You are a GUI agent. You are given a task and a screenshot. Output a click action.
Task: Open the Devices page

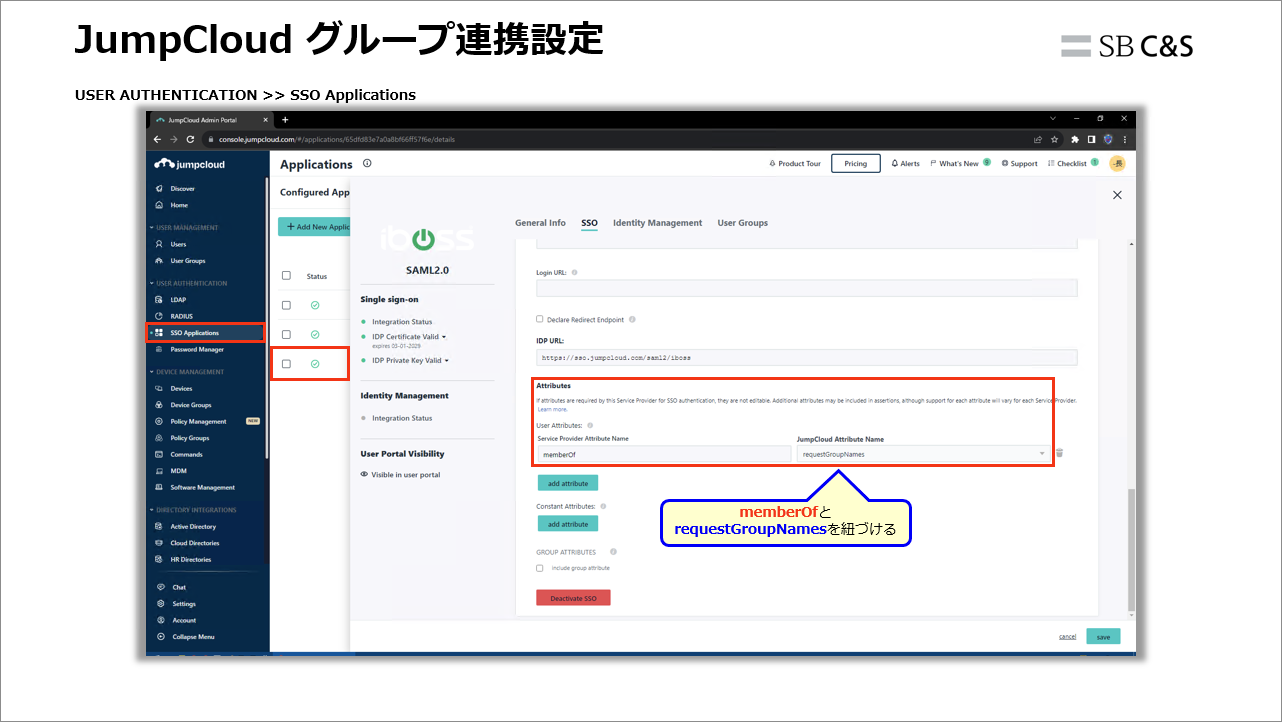(x=181, y=388)
